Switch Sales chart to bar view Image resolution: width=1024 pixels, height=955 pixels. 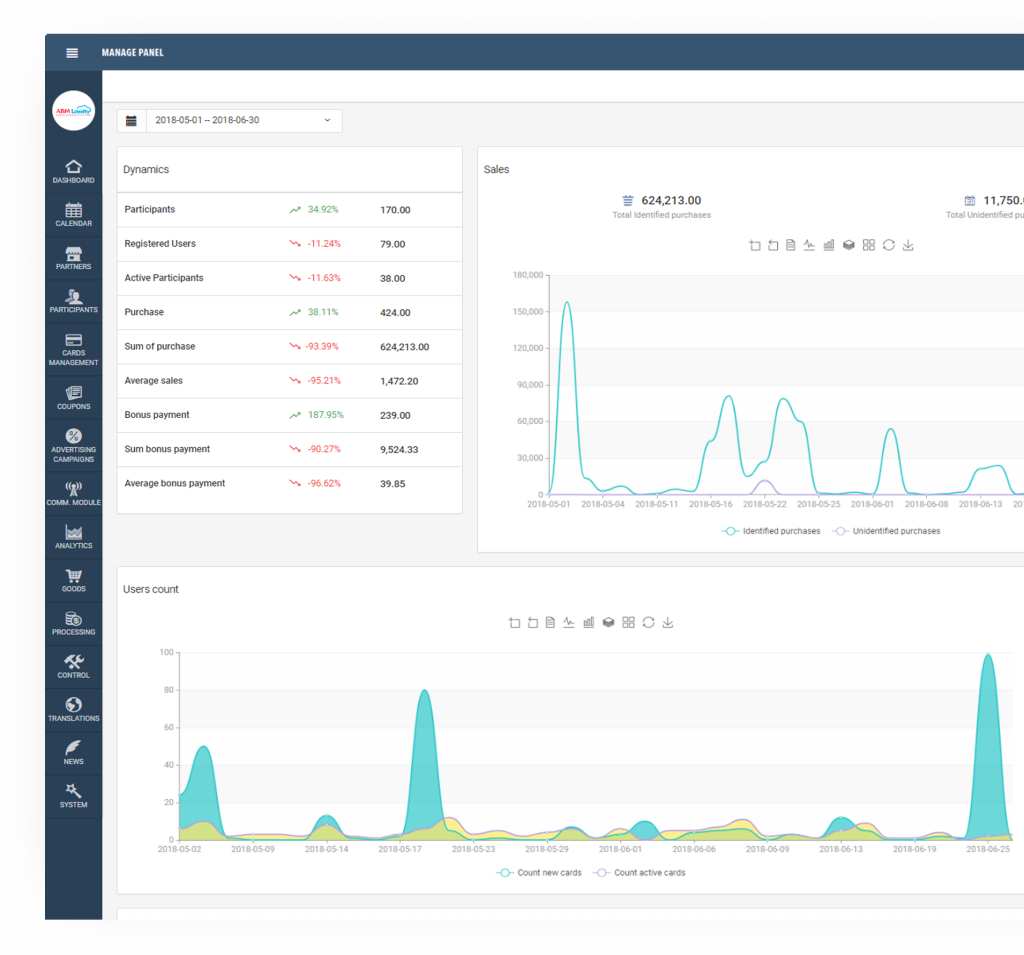pos(829,245)
